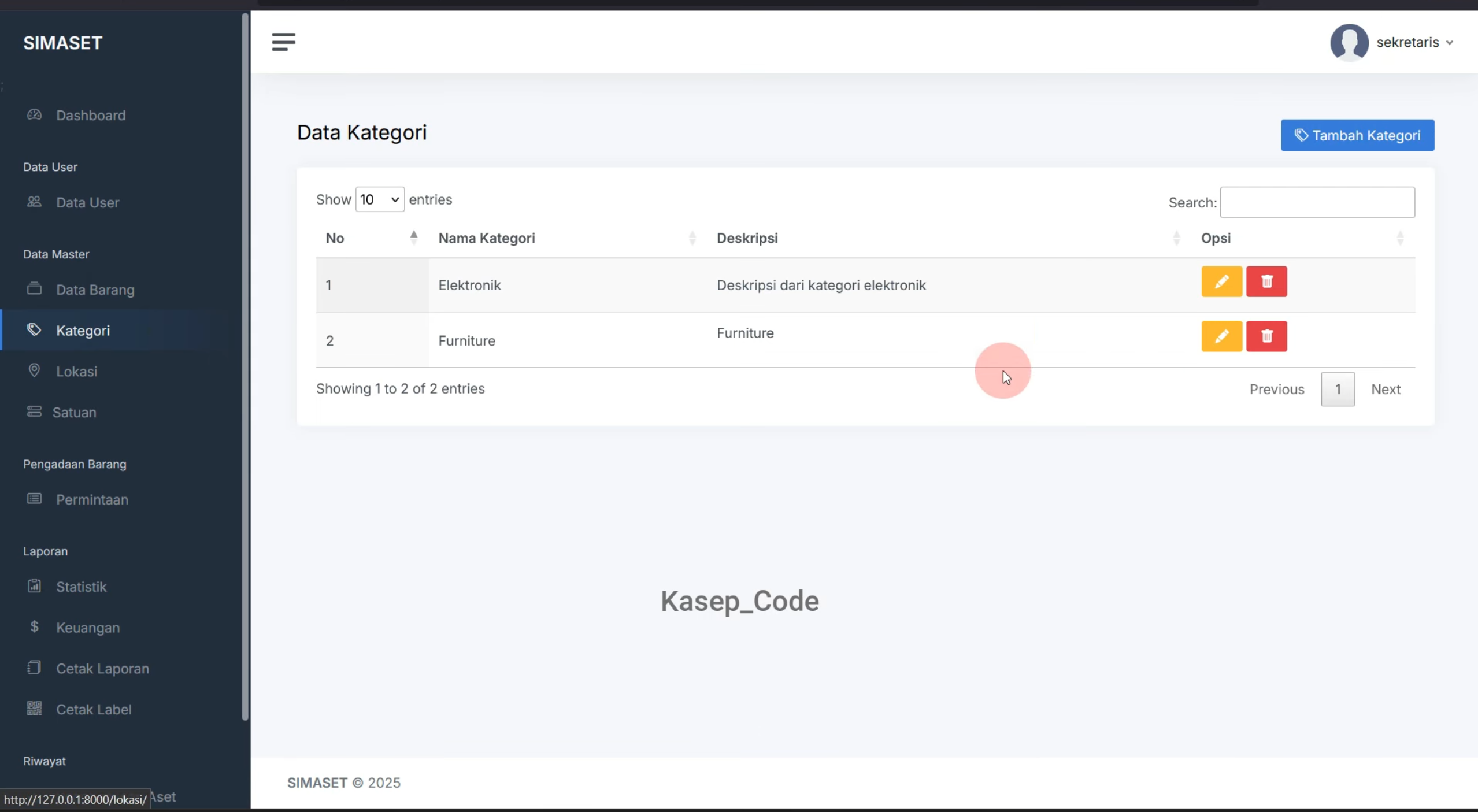1478x812 pixels.
Task: Click the sekretaris user avatar
Action: click(1349, 42)
